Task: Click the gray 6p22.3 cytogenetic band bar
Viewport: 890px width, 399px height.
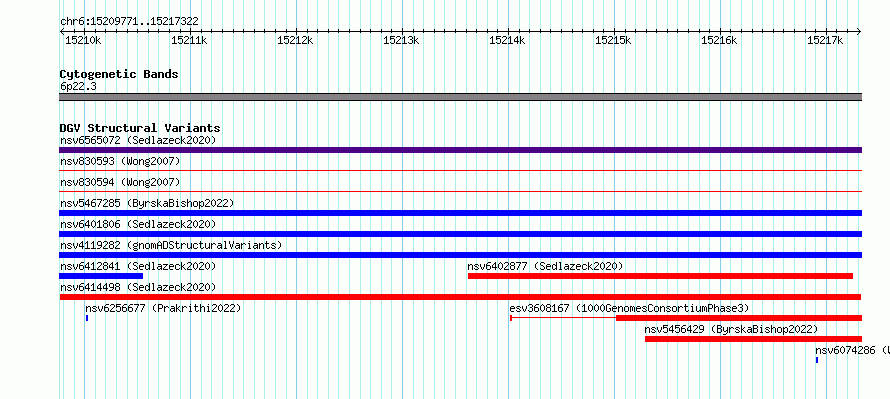Action: [460, 97]
